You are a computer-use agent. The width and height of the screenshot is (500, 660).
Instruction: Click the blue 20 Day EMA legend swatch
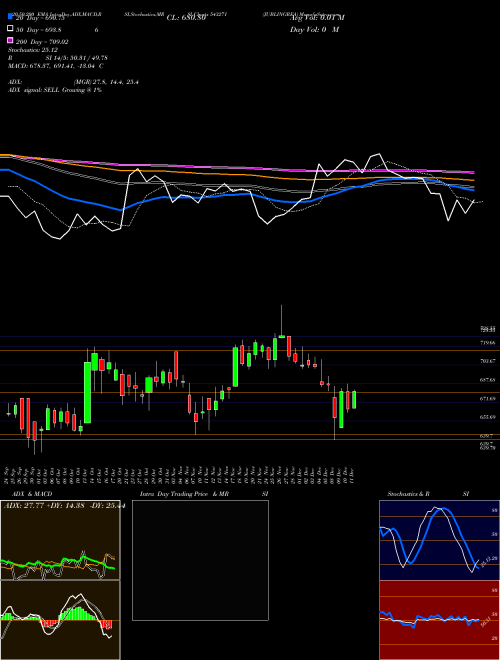pos(10,17)
